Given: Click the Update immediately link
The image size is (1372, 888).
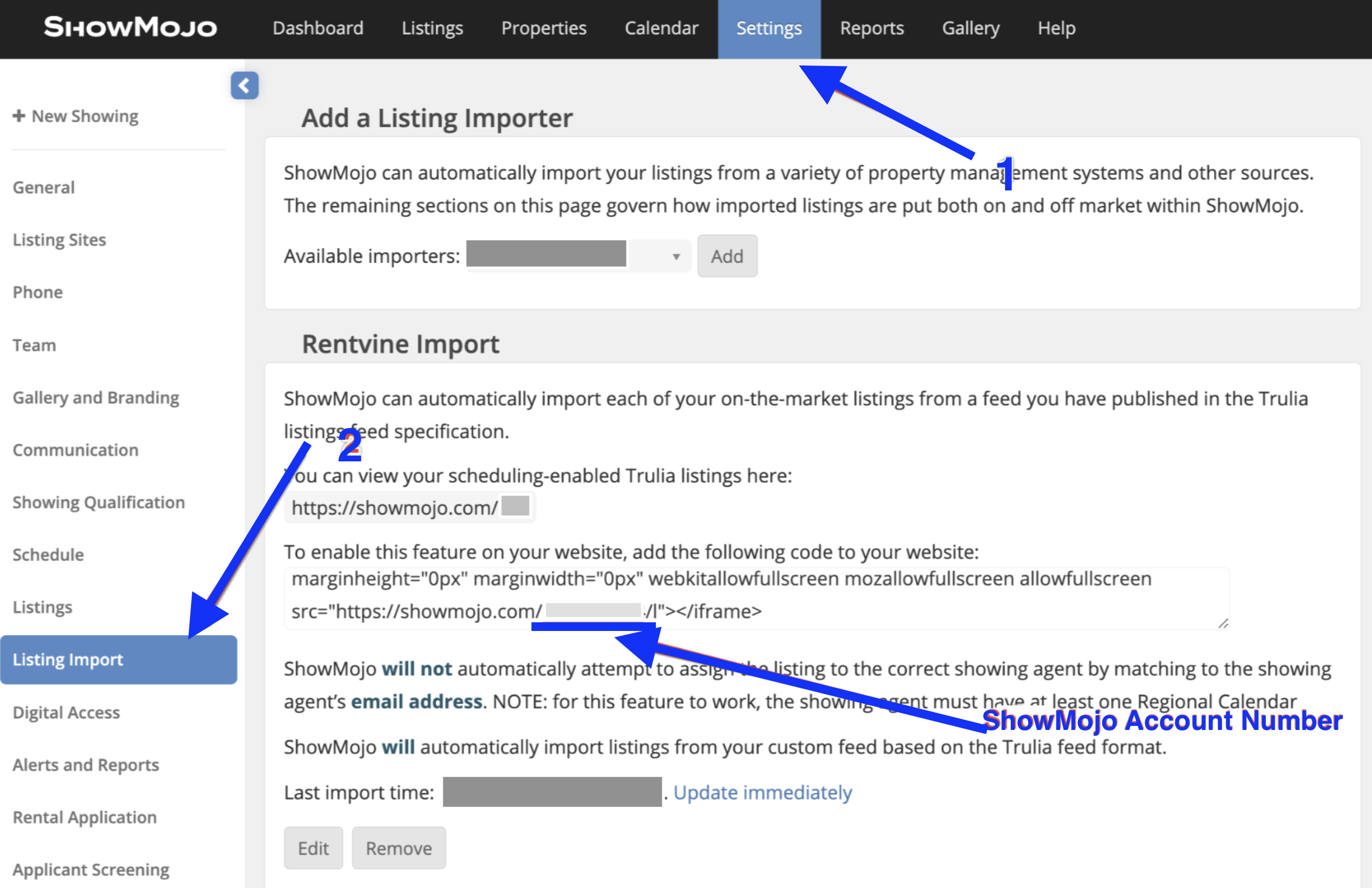Looking at the screenshot, I should [x=762, y=792].
